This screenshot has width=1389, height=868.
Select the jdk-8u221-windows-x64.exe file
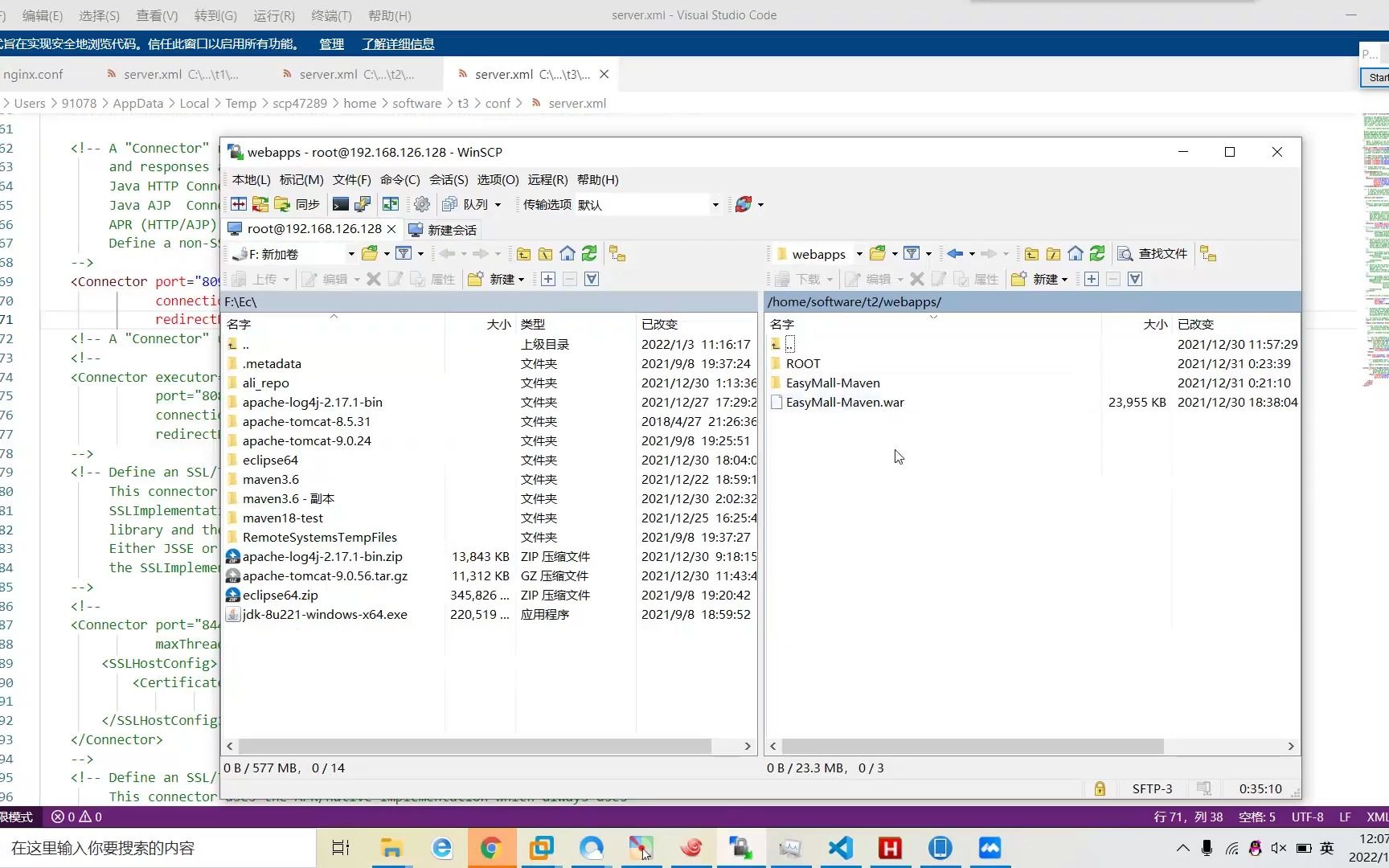(325, 614)
